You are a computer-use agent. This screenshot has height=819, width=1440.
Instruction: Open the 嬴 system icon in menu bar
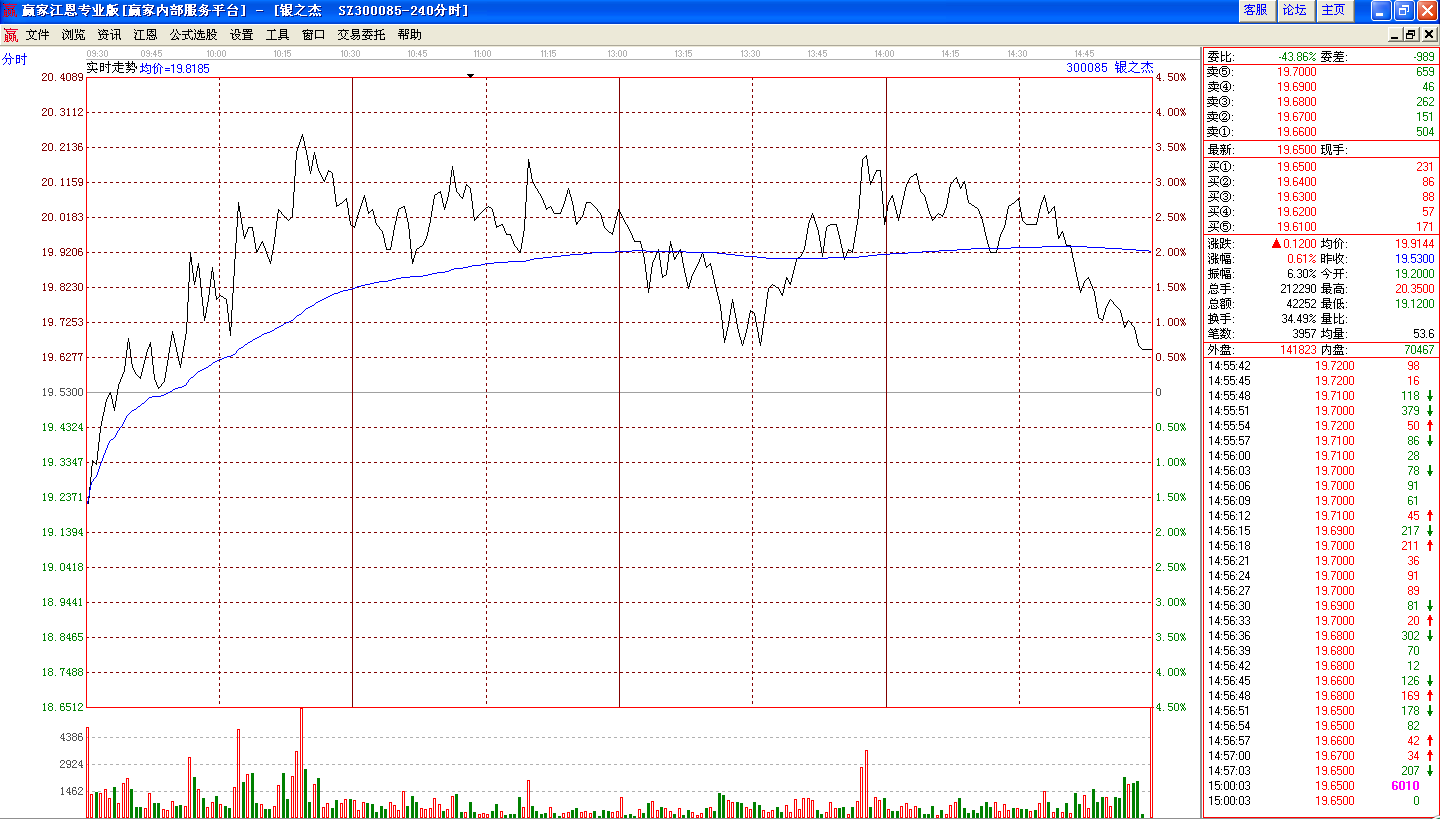10,34
